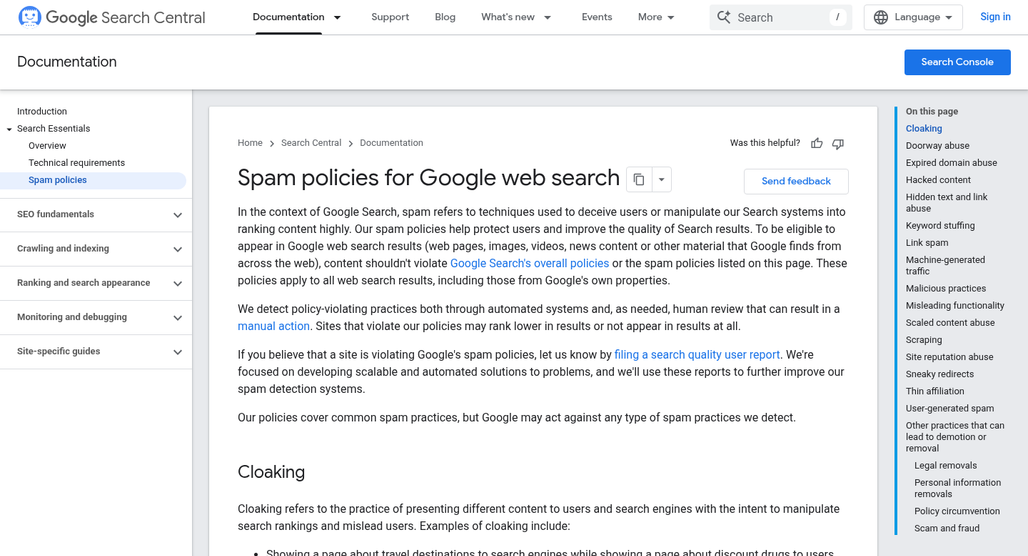
Task: Jump to Link spam section
Action: tap(927, 243)
